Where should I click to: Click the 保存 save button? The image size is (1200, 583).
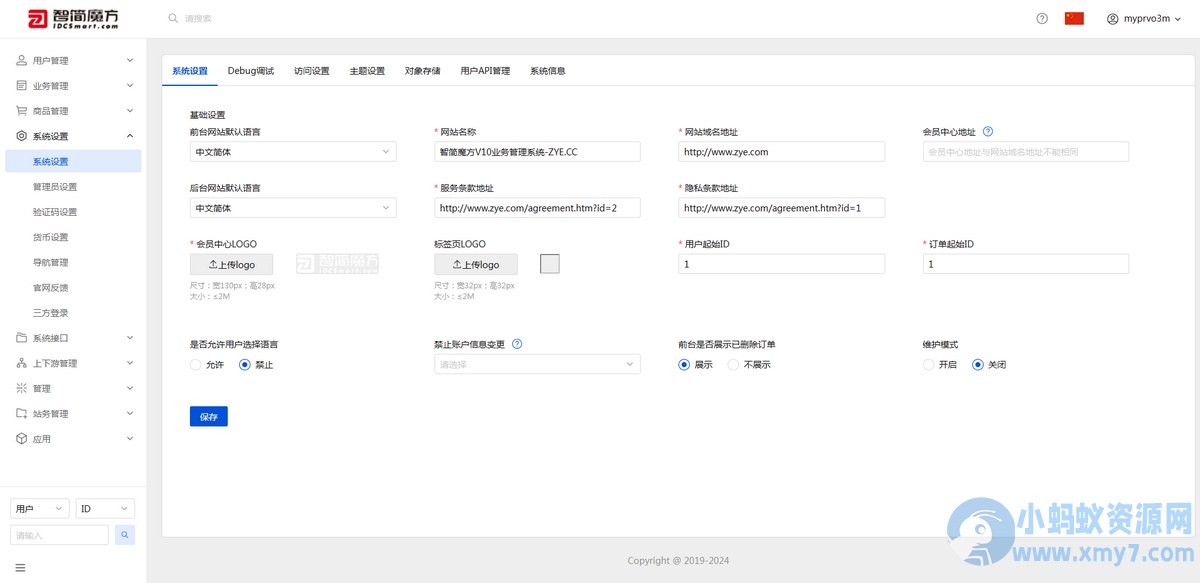pos(209,416)
